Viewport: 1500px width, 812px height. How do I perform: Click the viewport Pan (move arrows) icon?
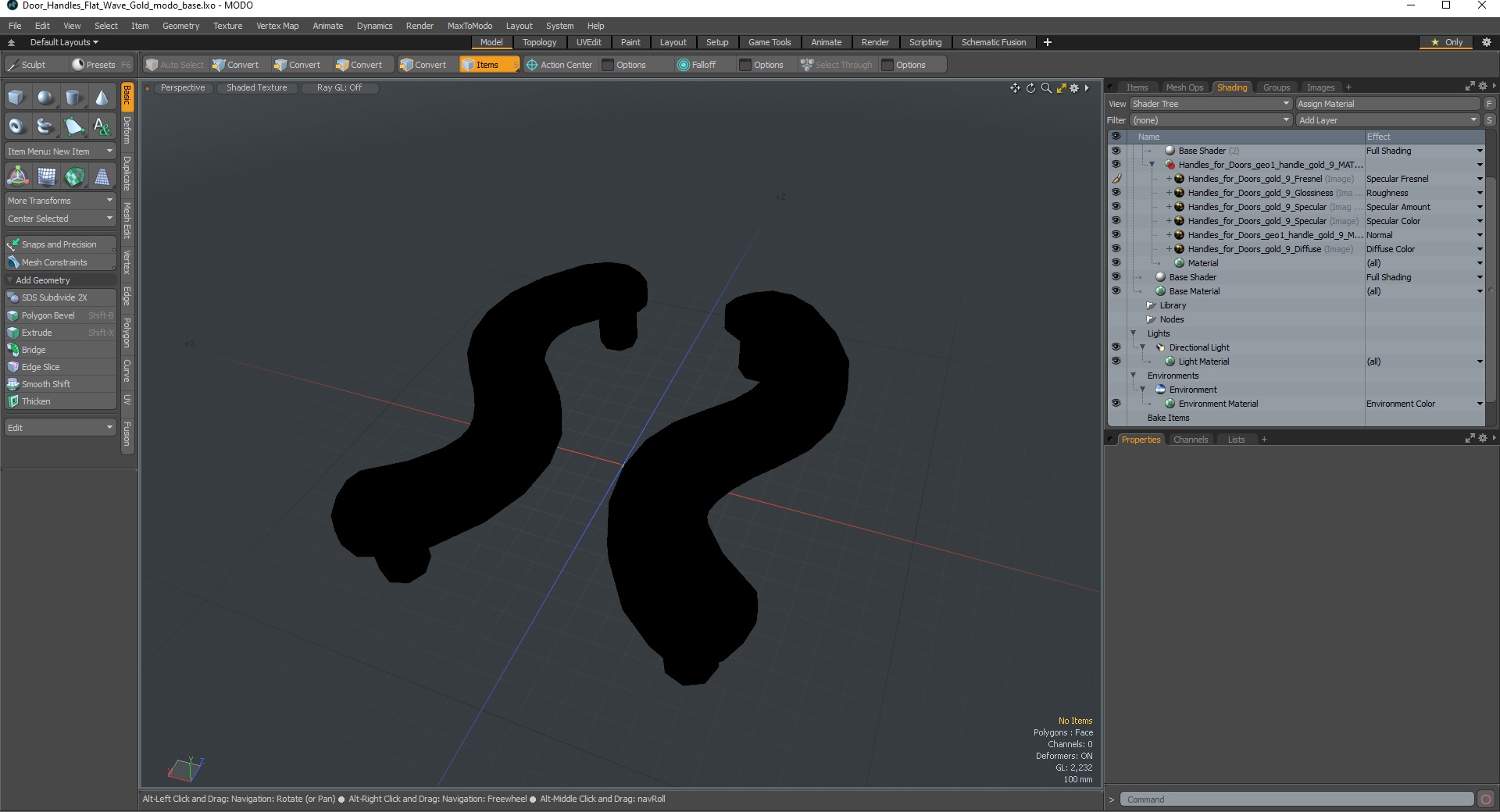(1015, 88)
